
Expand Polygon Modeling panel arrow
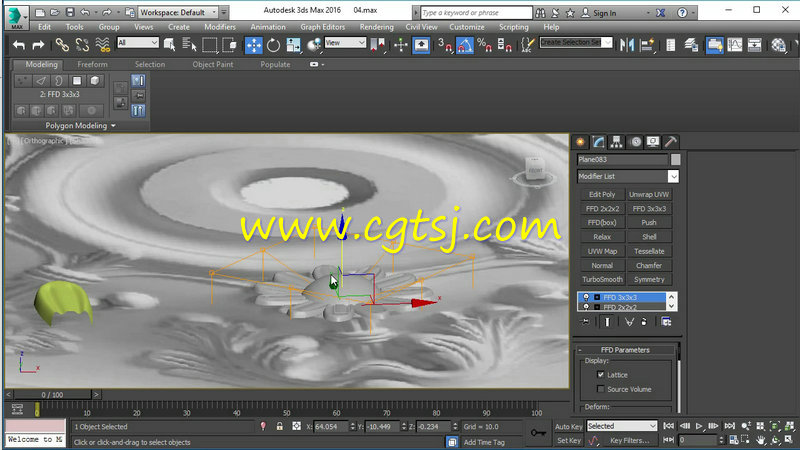point(113,126)
